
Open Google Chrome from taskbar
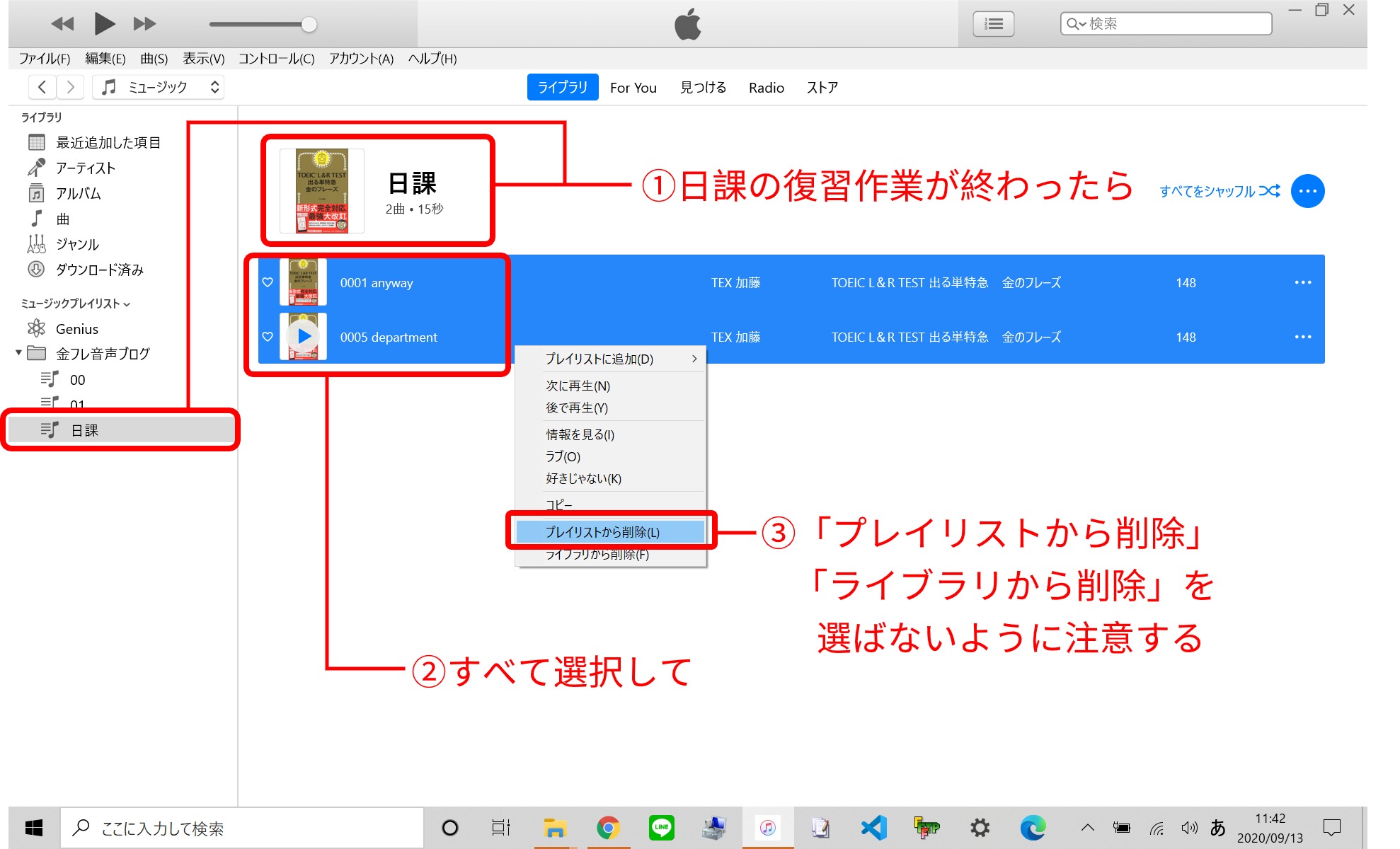608,828
